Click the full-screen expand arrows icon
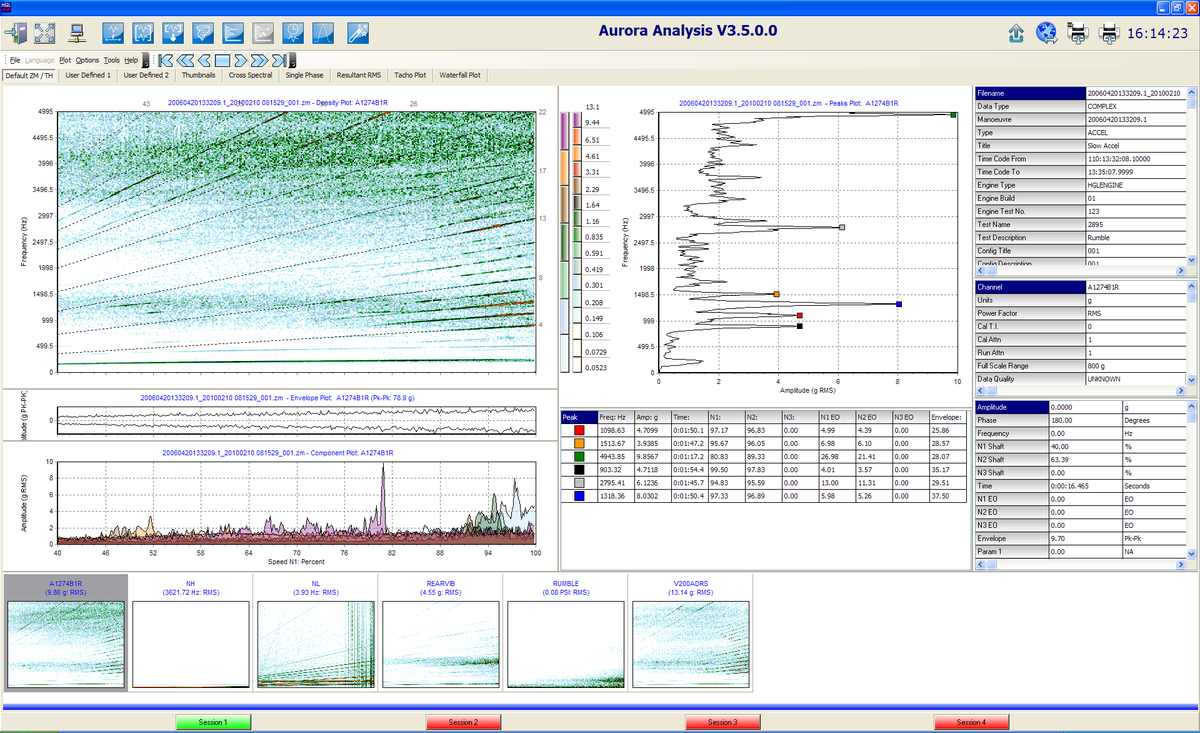This screenshot has height=733, width=1200. 45,32
